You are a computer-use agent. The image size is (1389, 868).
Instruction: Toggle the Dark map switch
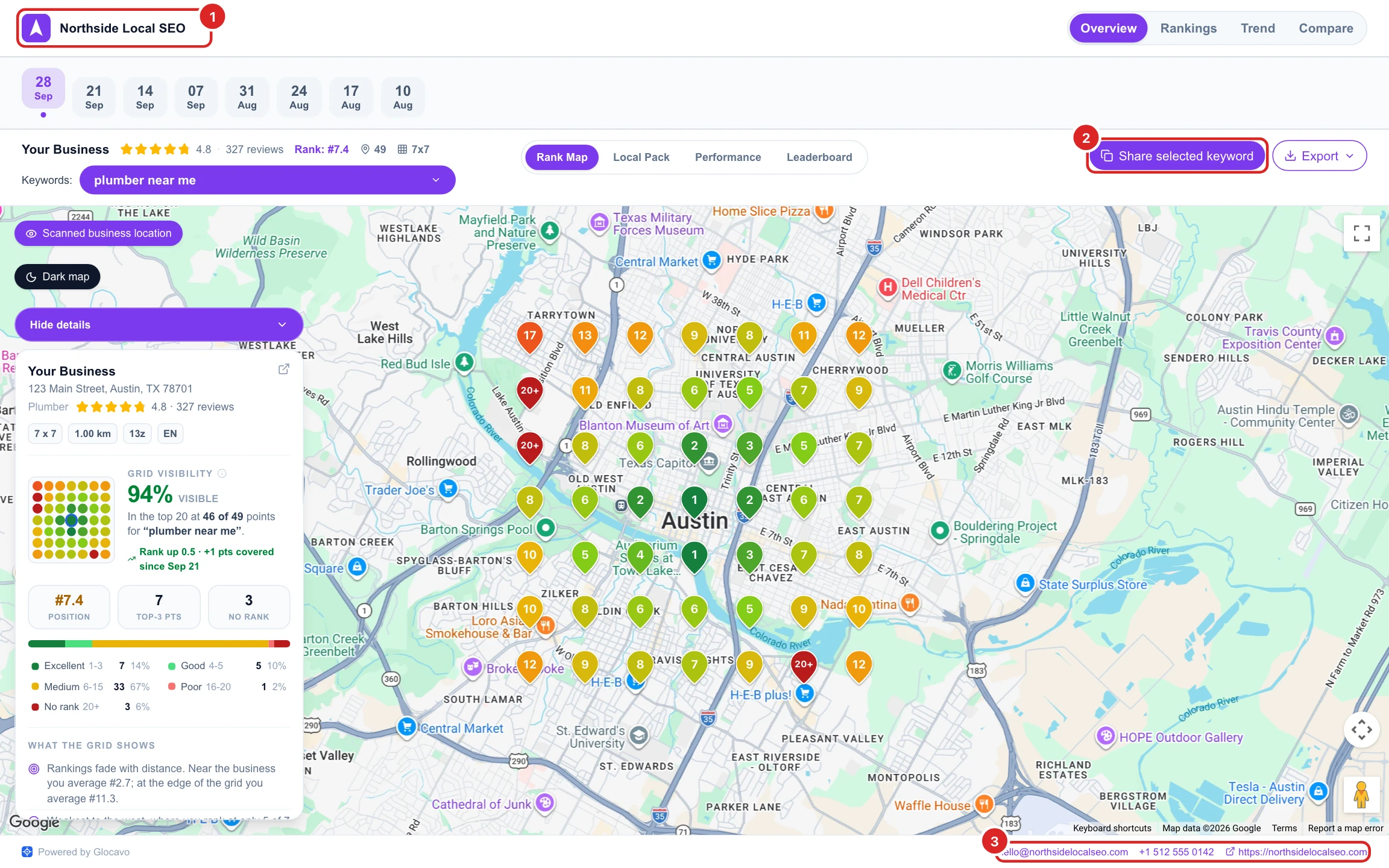57,277
